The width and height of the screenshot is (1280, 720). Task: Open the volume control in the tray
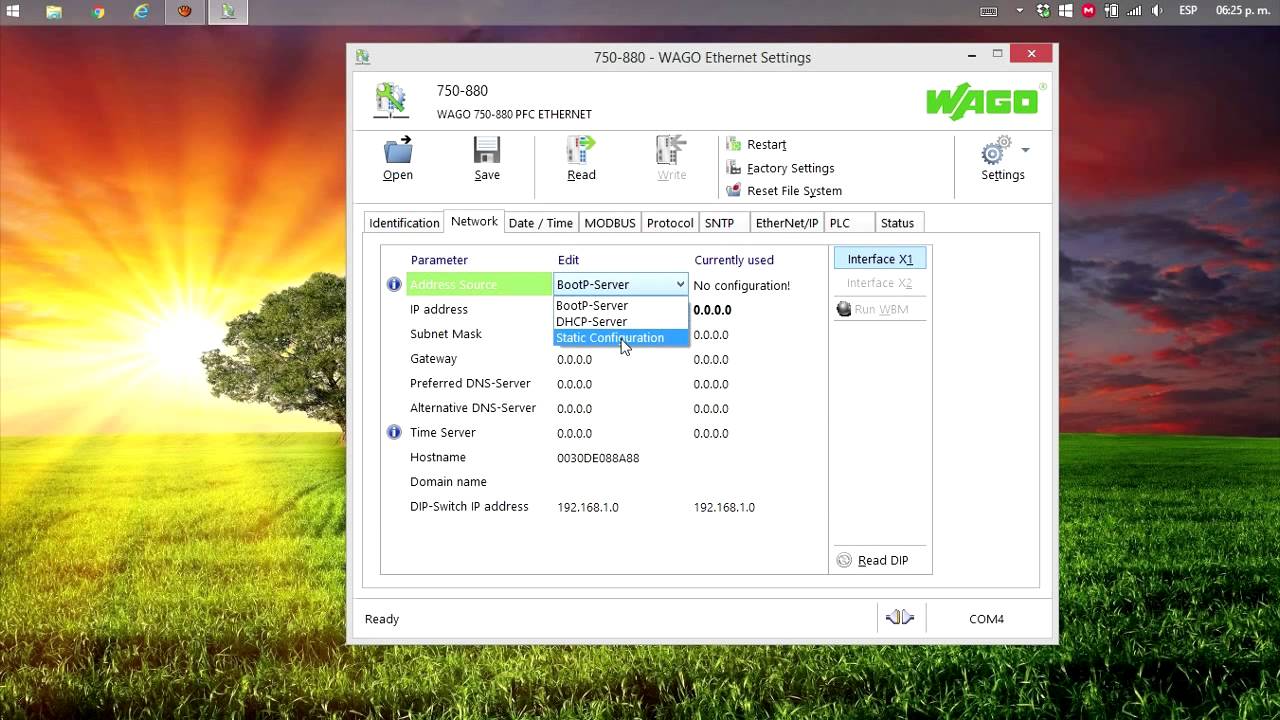1156,11
